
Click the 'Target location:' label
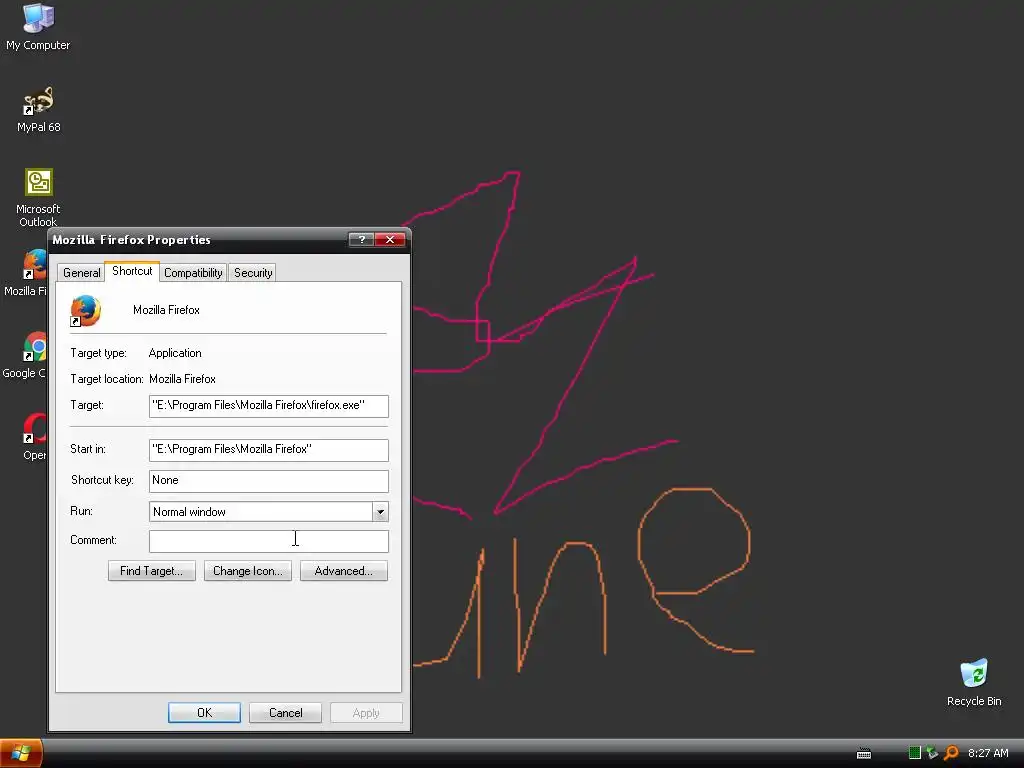click(x=107, y=379)
